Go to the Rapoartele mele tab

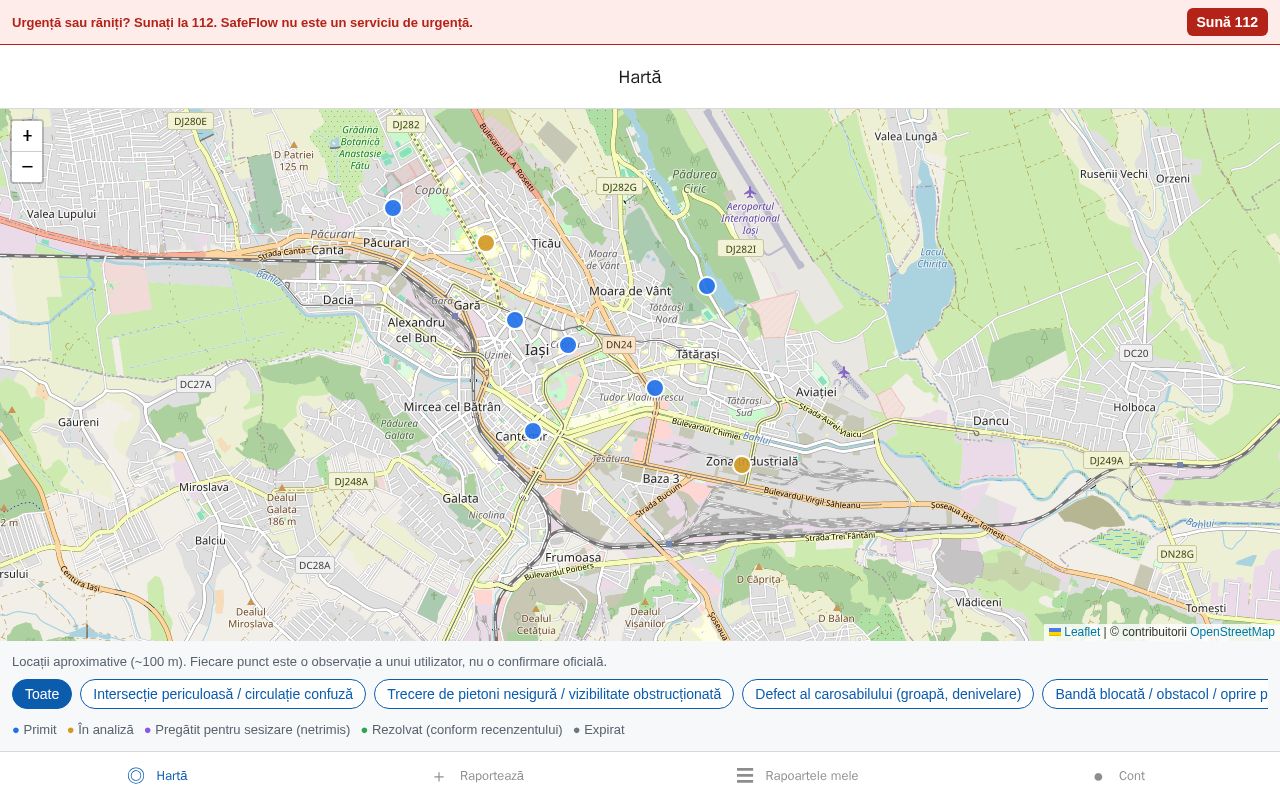[x=797, y=776]
